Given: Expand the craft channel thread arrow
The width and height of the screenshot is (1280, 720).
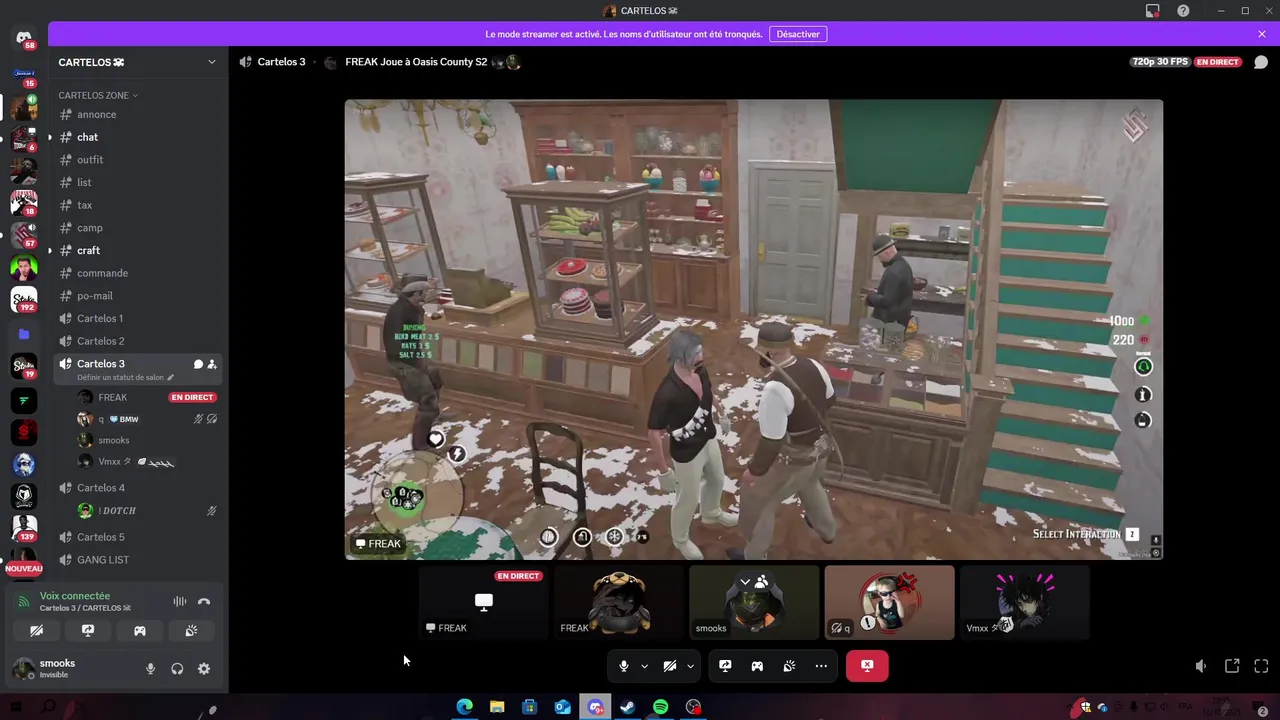Looking at the screenshot, I should click(50, 251).
